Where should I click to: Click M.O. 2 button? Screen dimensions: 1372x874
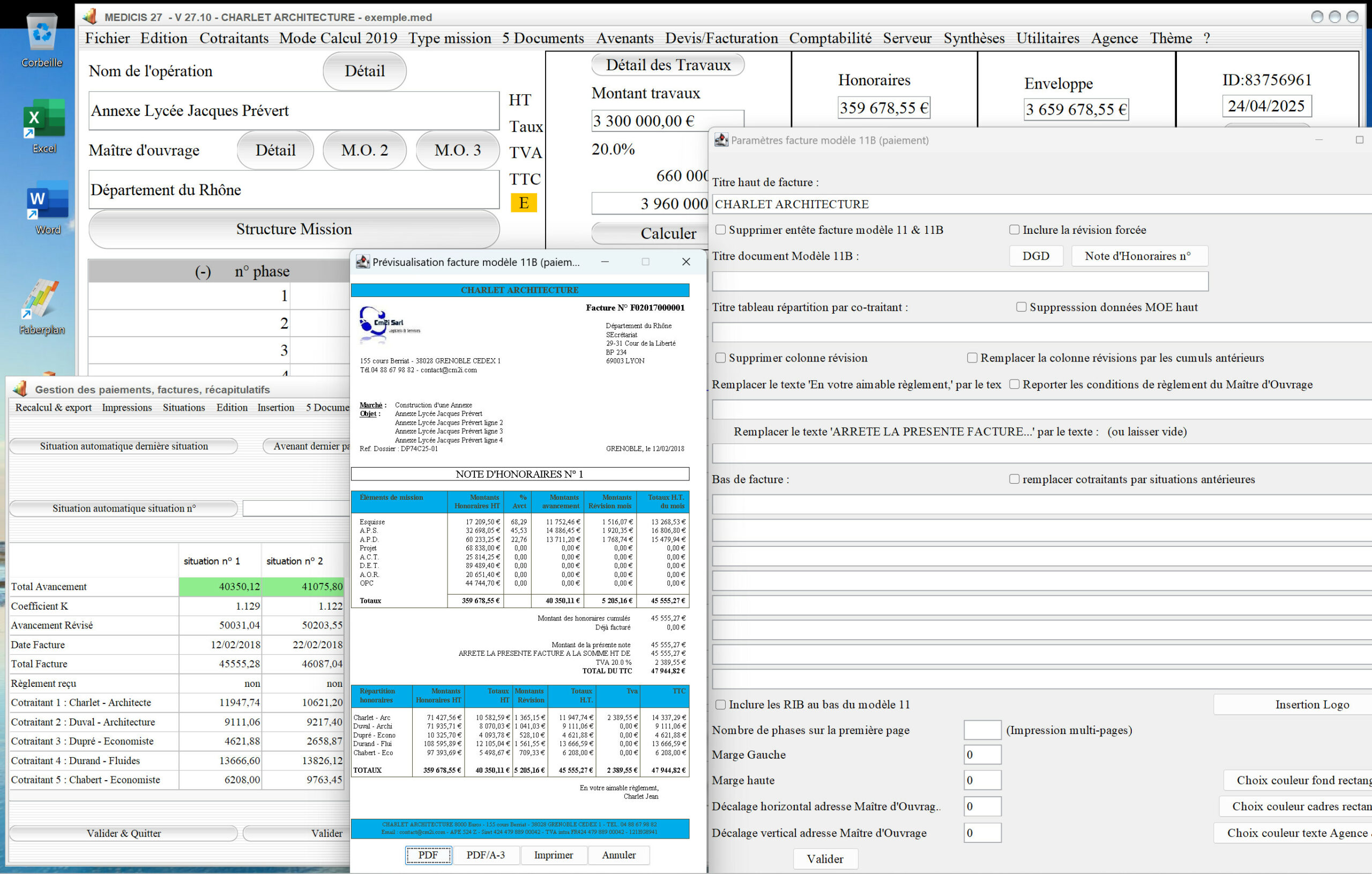[364, 150]
